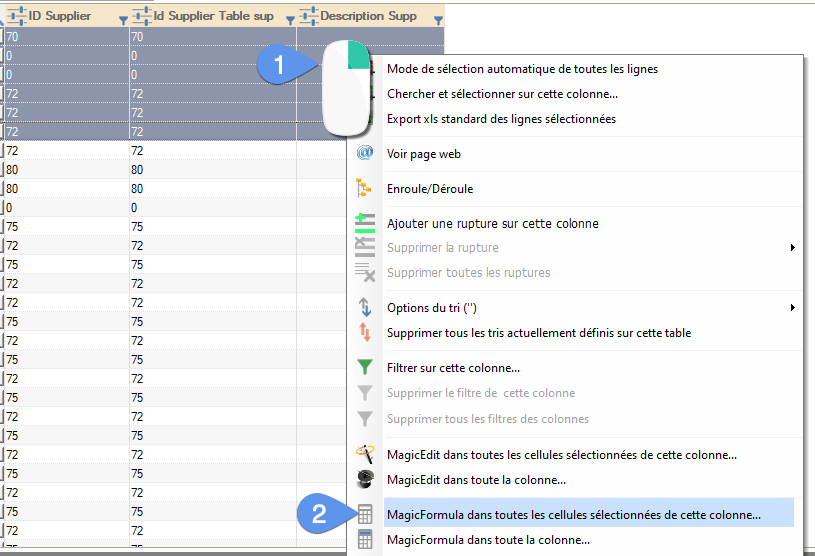Image resolution: width=815 pixels, height=556 pixels.
Task: Select Filtrer sur cette colonne entry
Action: point(453,367)
